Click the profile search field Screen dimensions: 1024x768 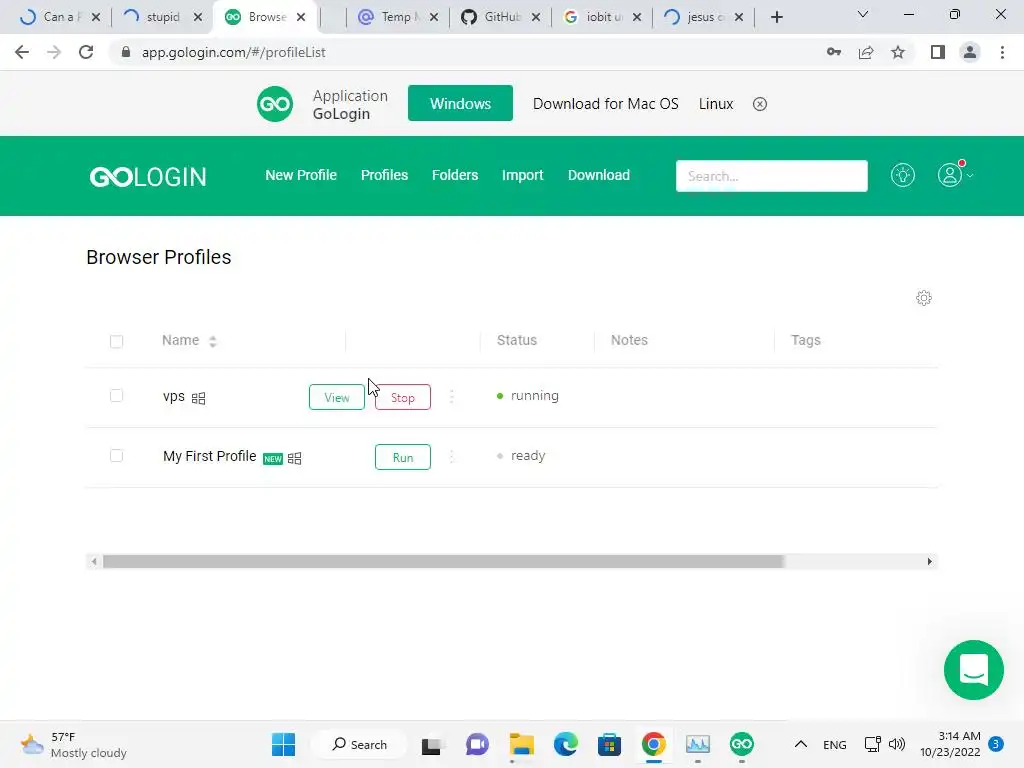(771, 176)
